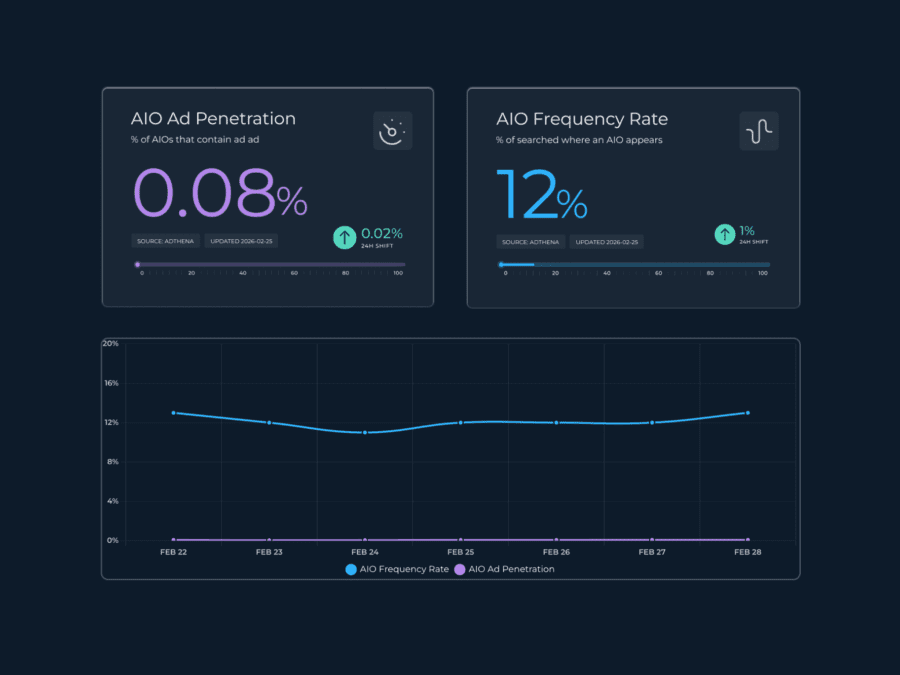The height and width of the screenshot is (675, 900).
Task: Click the purple gauge slider handle at zero
Action: (x=137, y=264)
